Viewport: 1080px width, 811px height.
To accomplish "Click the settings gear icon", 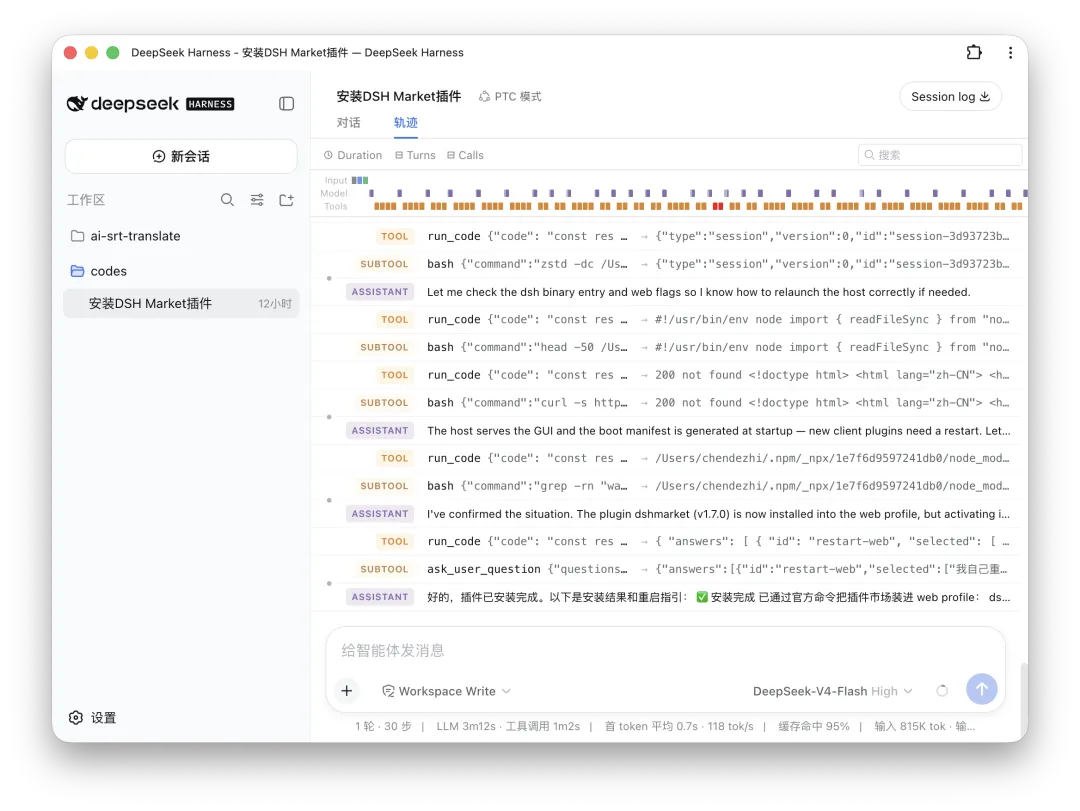I will click(x=76, y=717).
